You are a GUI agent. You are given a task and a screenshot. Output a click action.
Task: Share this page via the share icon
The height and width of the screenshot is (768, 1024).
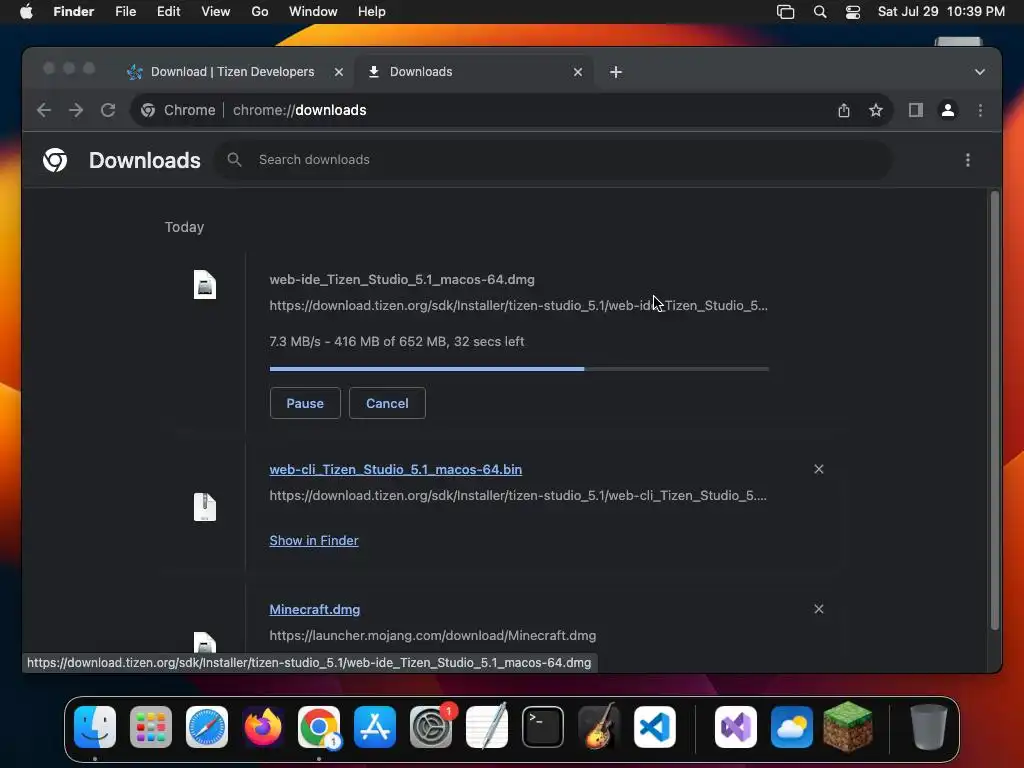(844, 110)
